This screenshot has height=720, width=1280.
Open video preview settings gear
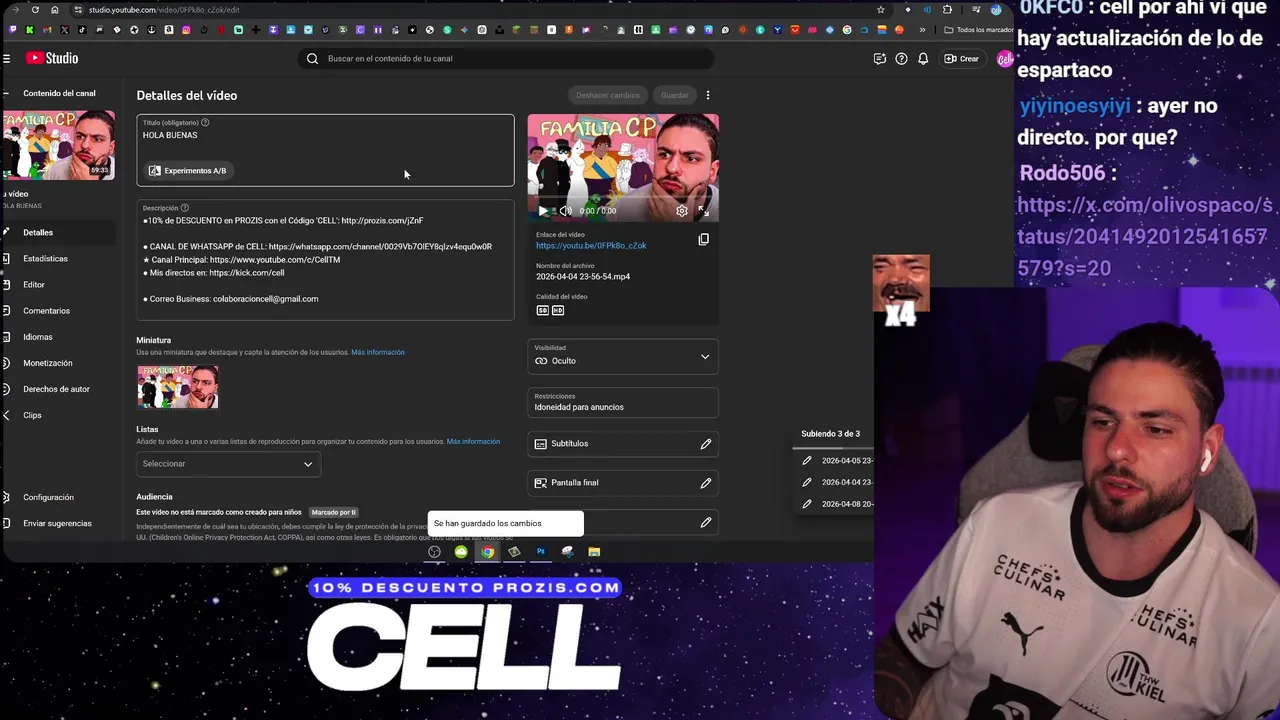click(682, 211)
